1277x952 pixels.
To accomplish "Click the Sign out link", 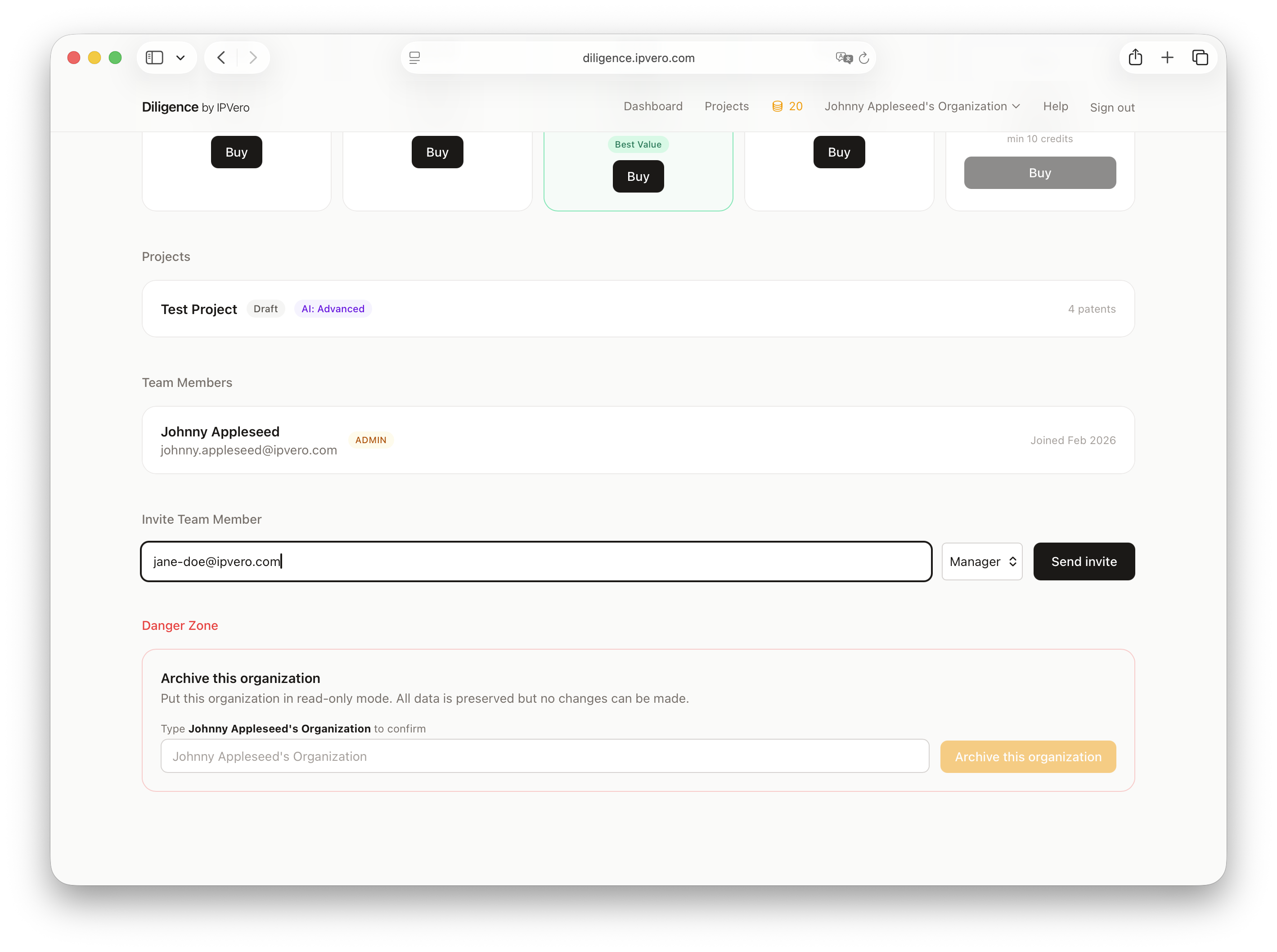I will pyautogui.click(x=1111, y=108).
